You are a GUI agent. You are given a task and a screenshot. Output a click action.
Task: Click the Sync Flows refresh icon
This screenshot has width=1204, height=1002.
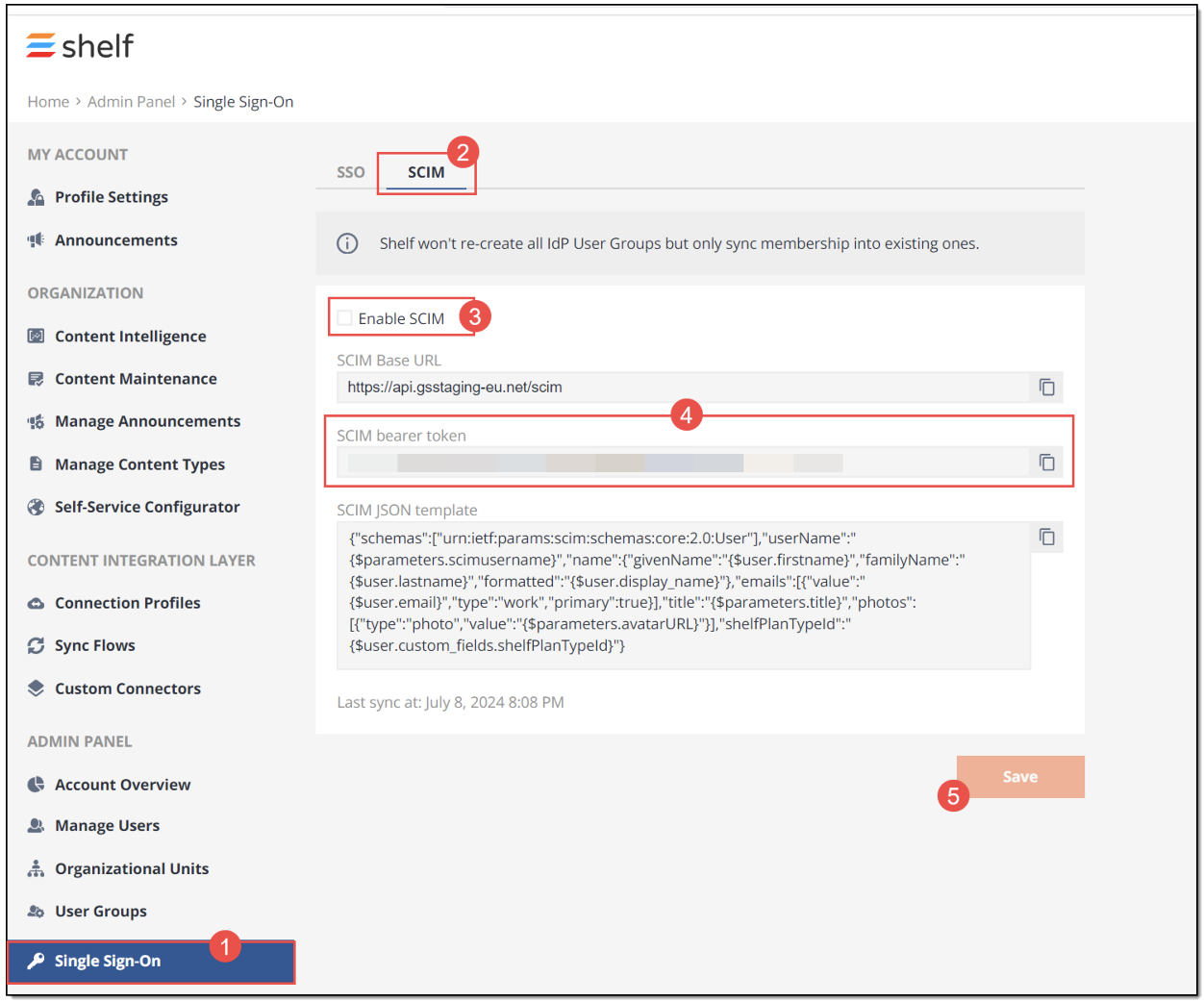point(36,645)
